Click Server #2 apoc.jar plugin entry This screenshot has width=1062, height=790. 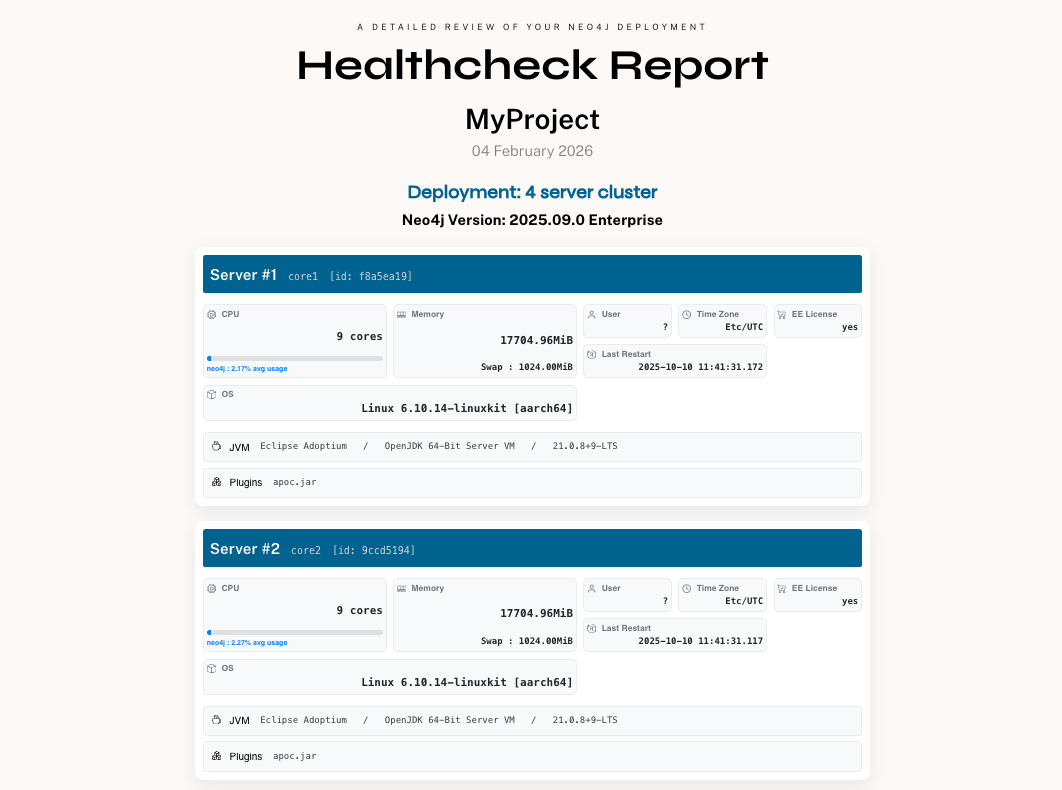coord(295,756)
